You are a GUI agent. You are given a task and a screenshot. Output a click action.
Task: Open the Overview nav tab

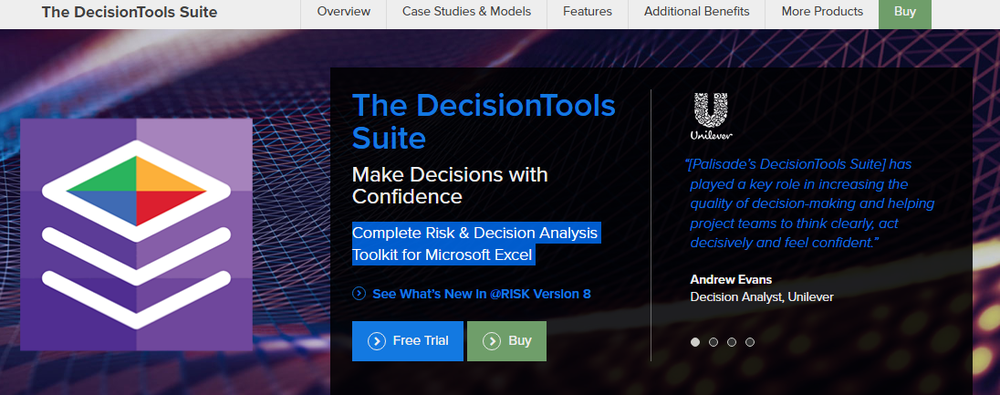[343, 11]
